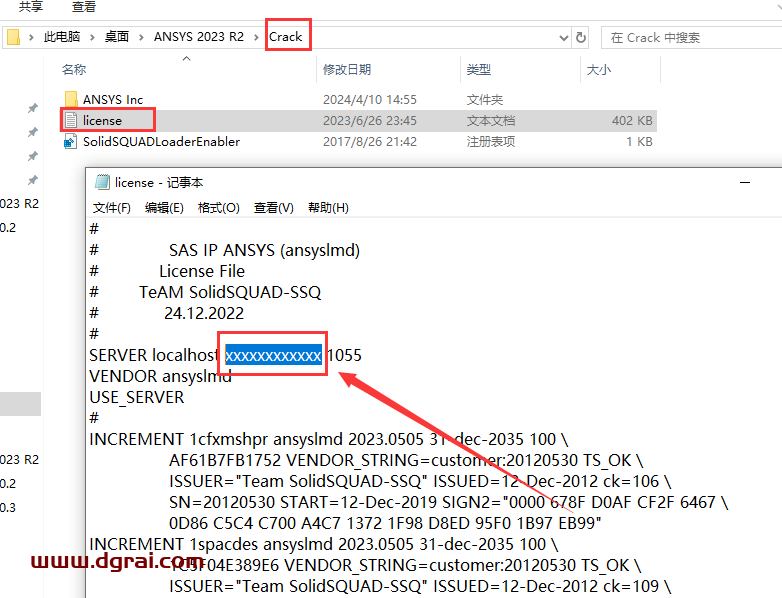Click the SolidSQUADLoaderEnabler file name
Image resolution: width=782 pixels, height=598 pixels.
(x=161, y=142)
